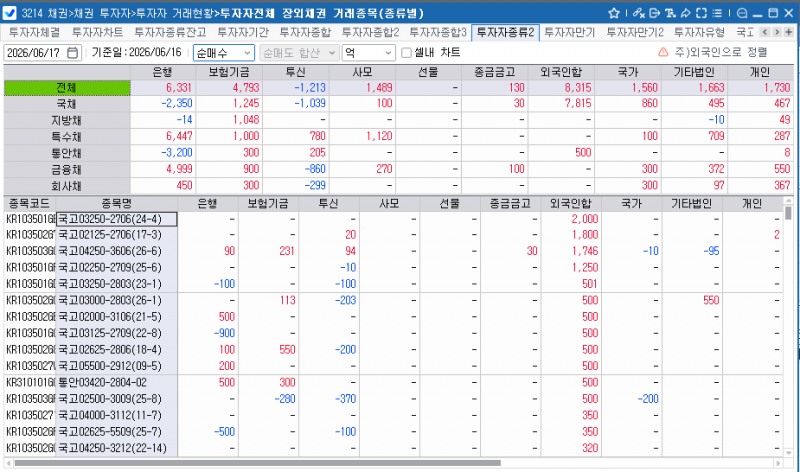Select the 투자자종합 tab
Image resolution: width=800 pixels, height=472 pixels.
coord(305,33)
